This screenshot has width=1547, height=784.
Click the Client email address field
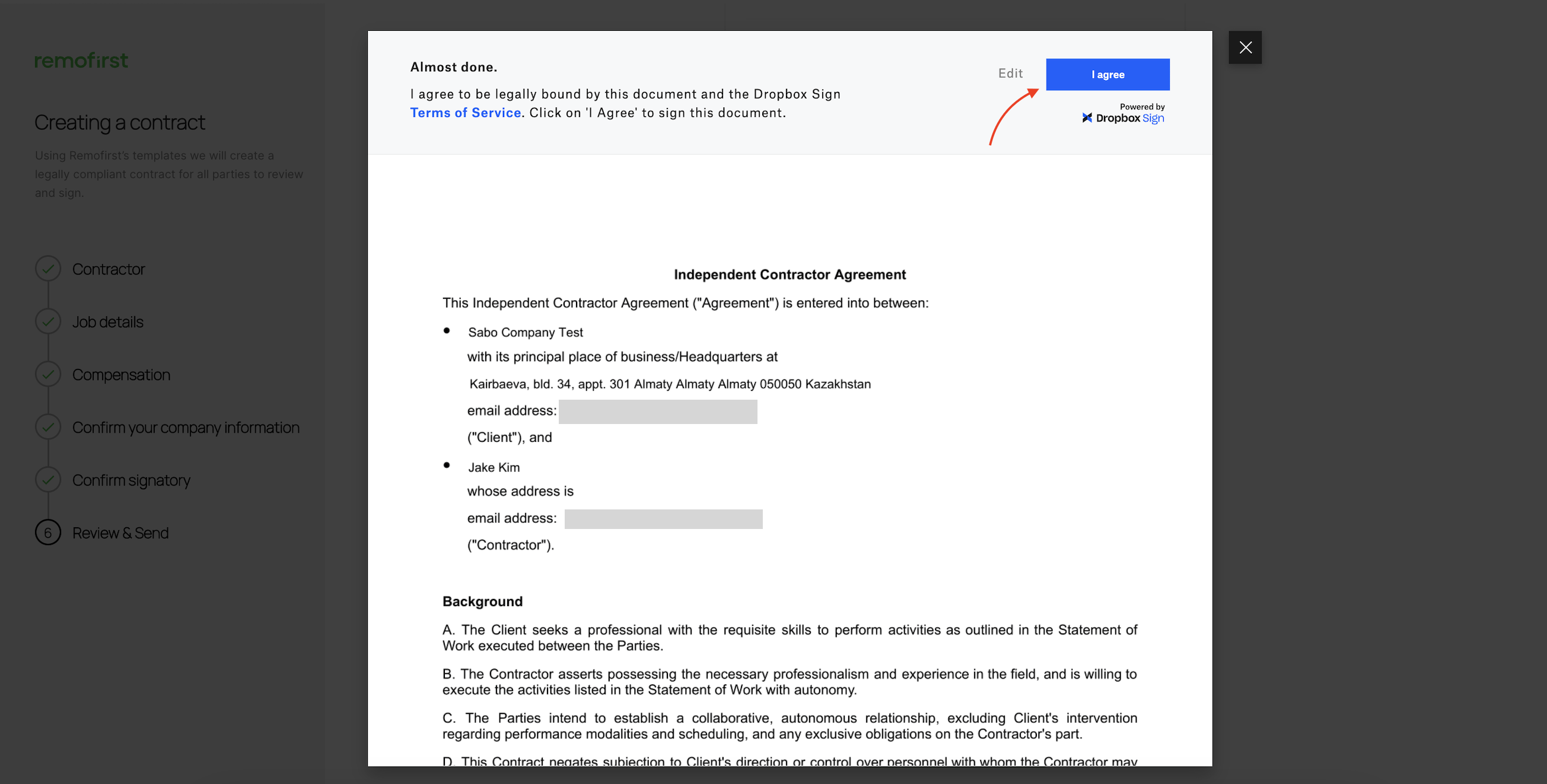(658, 412)
